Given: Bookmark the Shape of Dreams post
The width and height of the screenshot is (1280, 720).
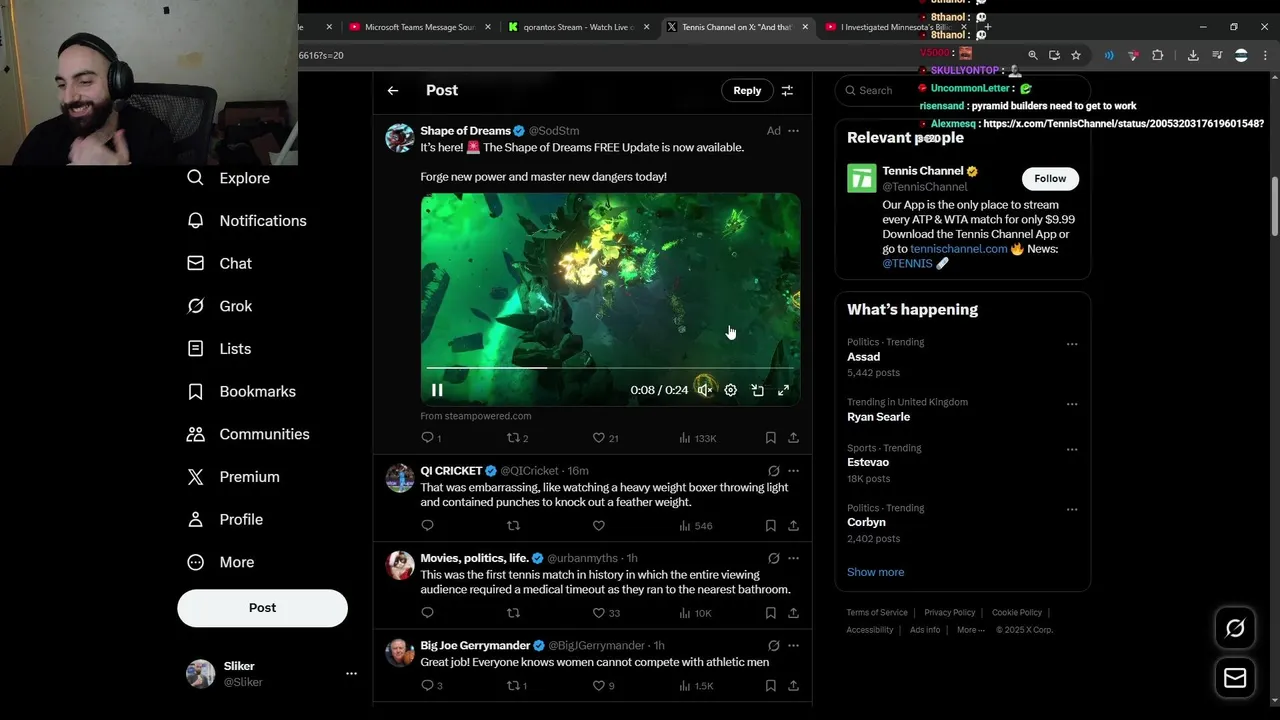Looking at the screenshot, I should tap(770, 438).
